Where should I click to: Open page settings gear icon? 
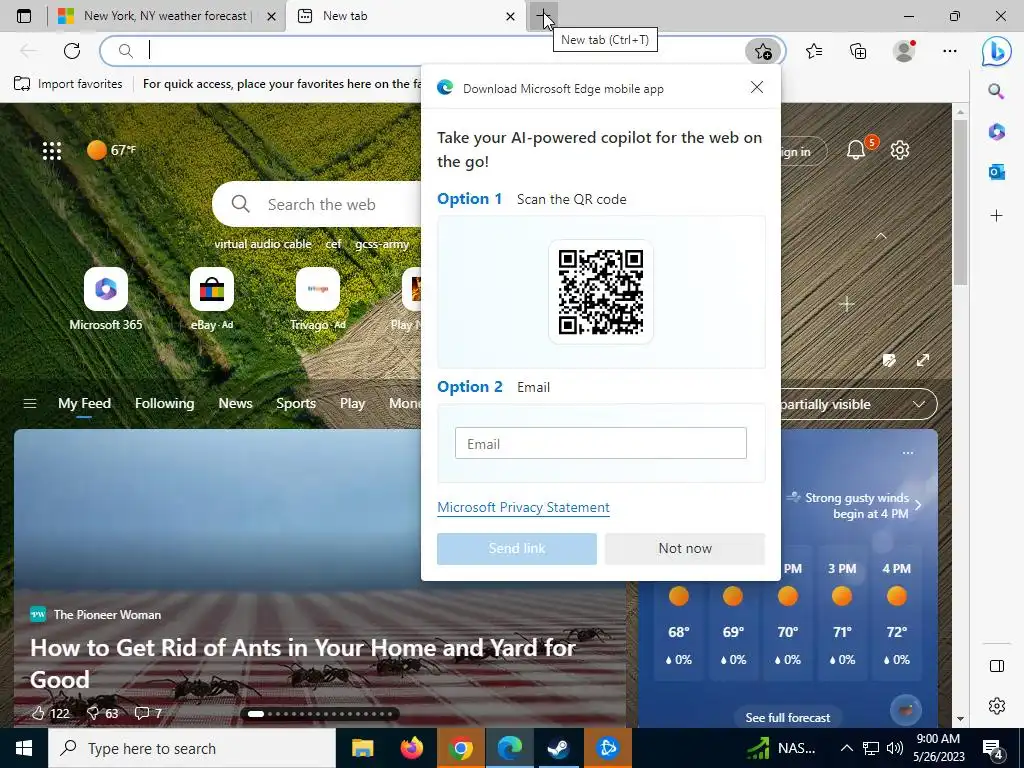point(900,150)
